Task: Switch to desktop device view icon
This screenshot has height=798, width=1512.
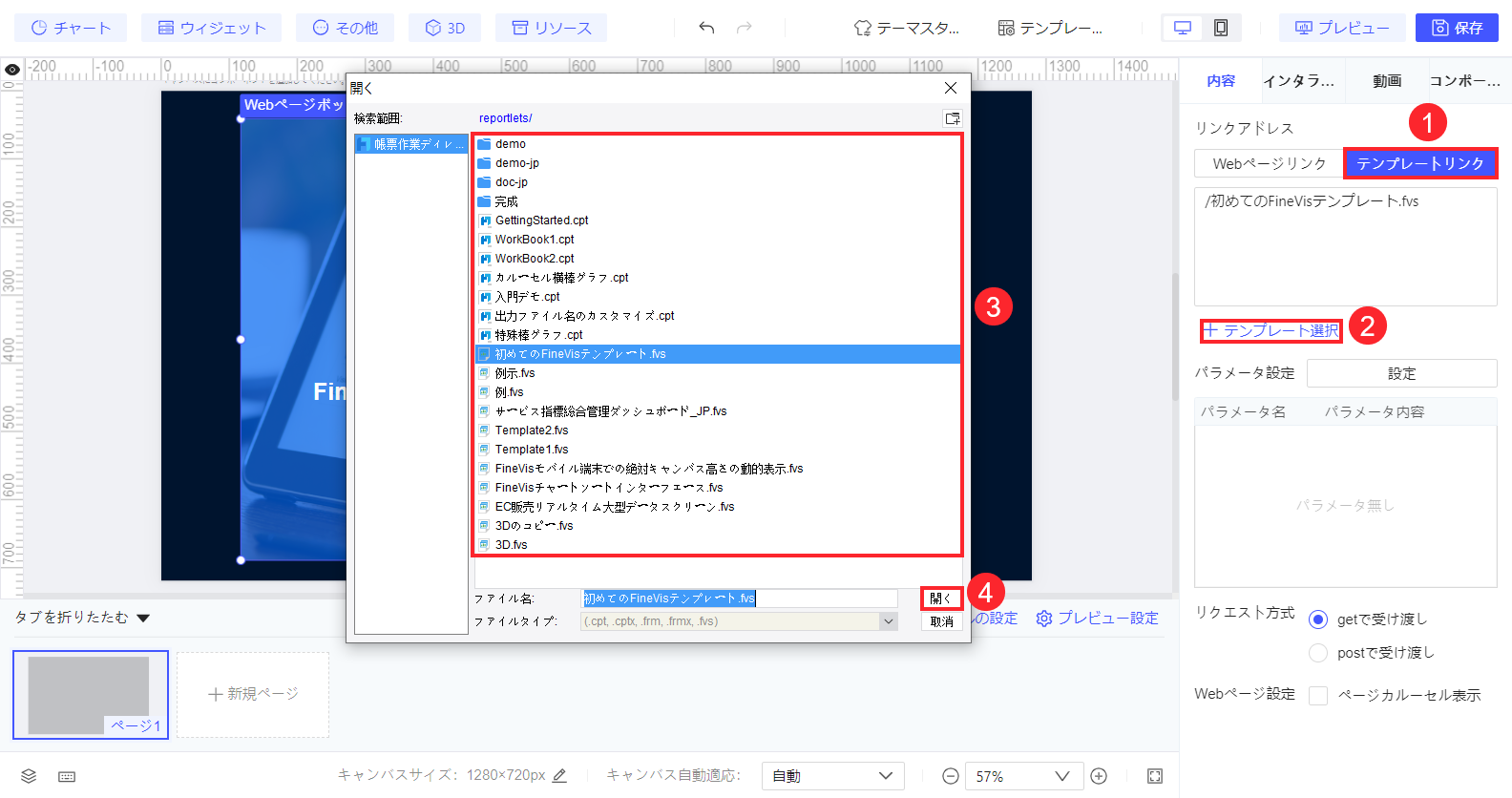Action: tap(1183, 28)
